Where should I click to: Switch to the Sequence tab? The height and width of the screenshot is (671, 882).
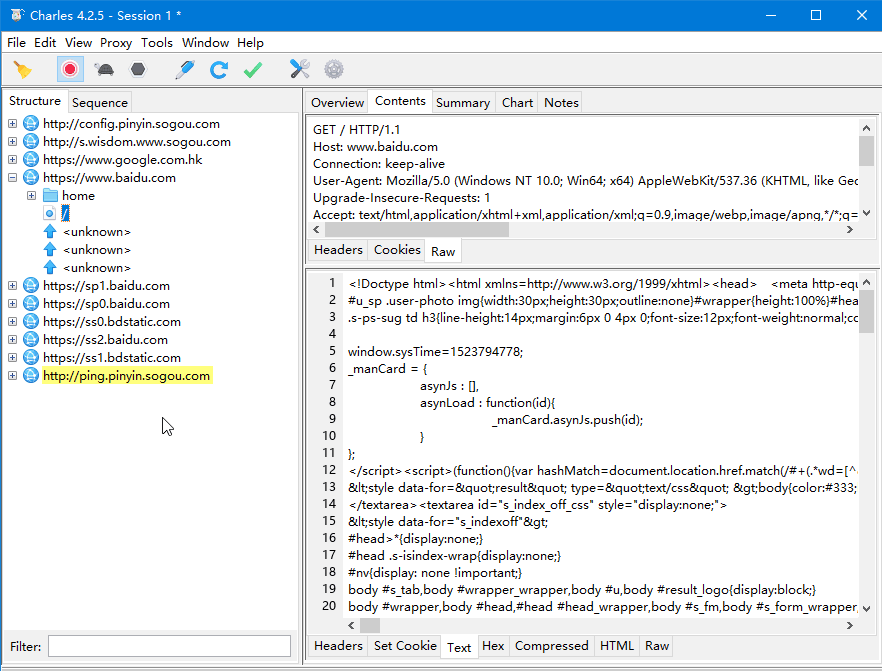100,103
